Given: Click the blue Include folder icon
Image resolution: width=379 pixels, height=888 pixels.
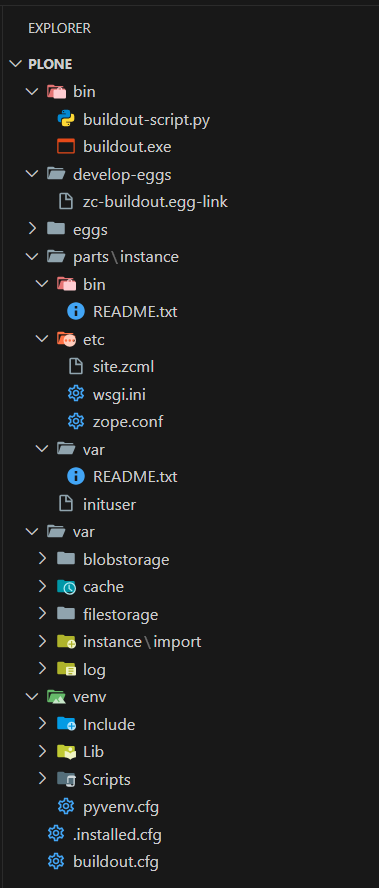Looking at the screenshot, I should coord(66,724).
